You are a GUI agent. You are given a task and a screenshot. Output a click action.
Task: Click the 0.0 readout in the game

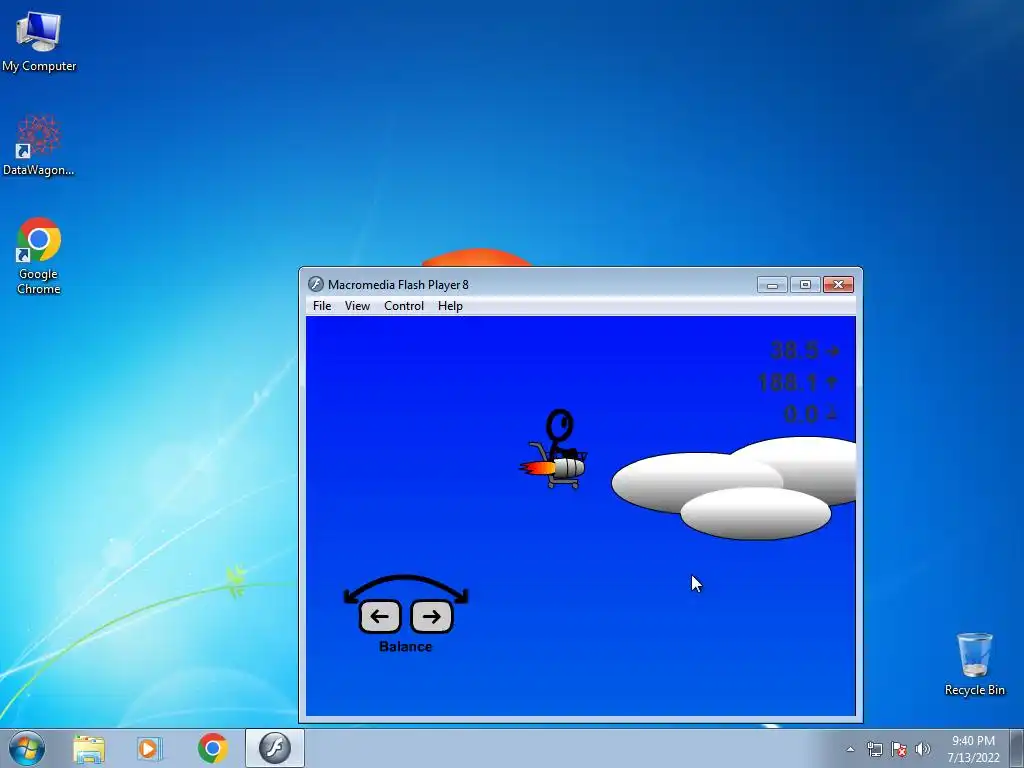click(x=801, y=414)
